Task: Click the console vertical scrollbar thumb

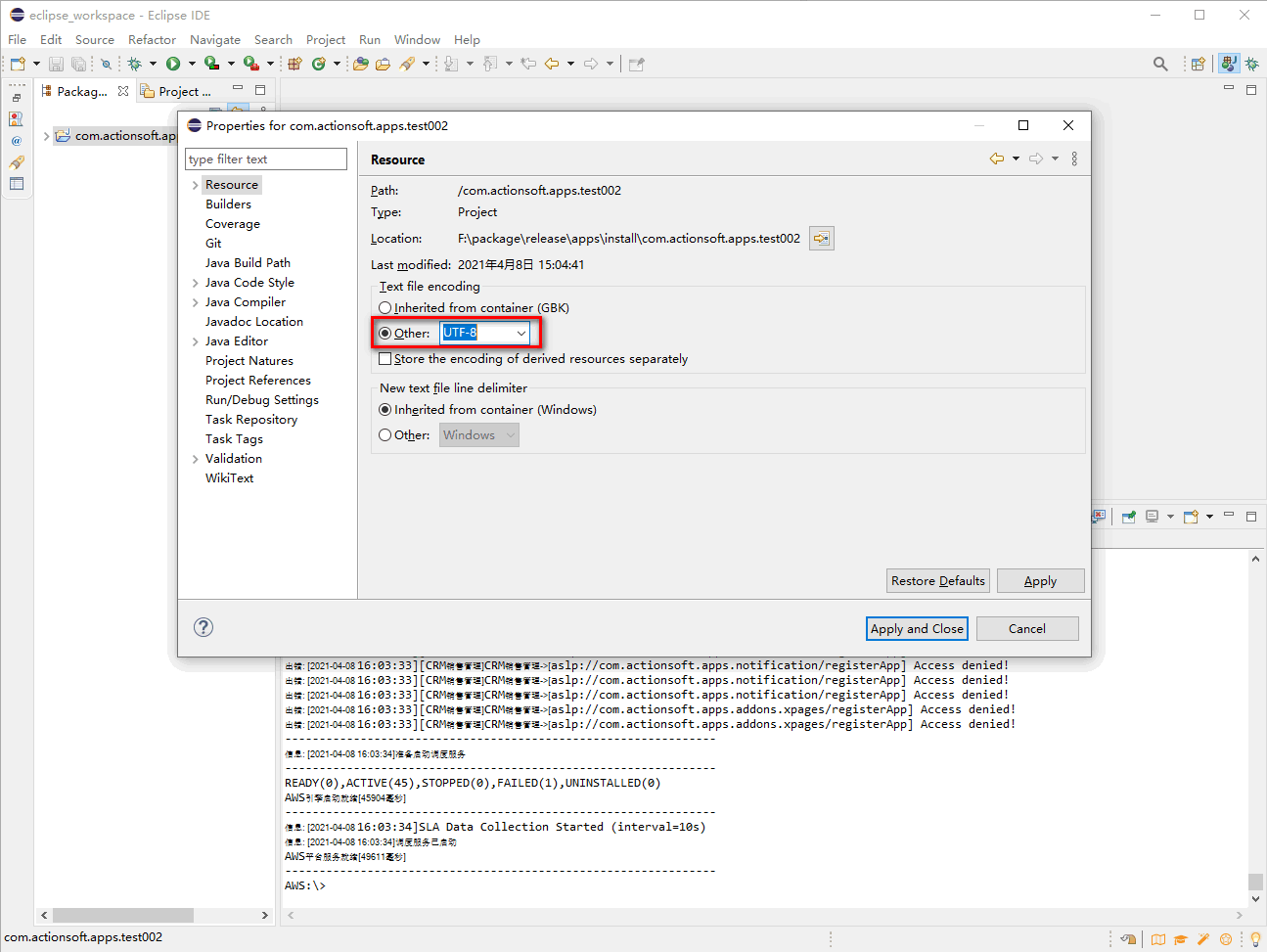Action: [1255, 881]
